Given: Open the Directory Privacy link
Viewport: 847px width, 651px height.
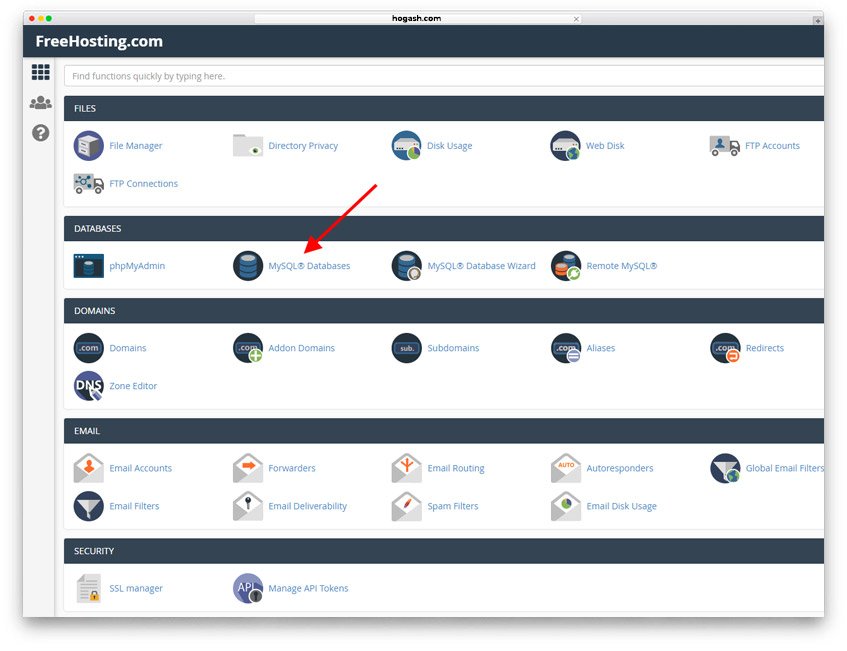Looking at the screenshot, I should (x=303, y=146).
